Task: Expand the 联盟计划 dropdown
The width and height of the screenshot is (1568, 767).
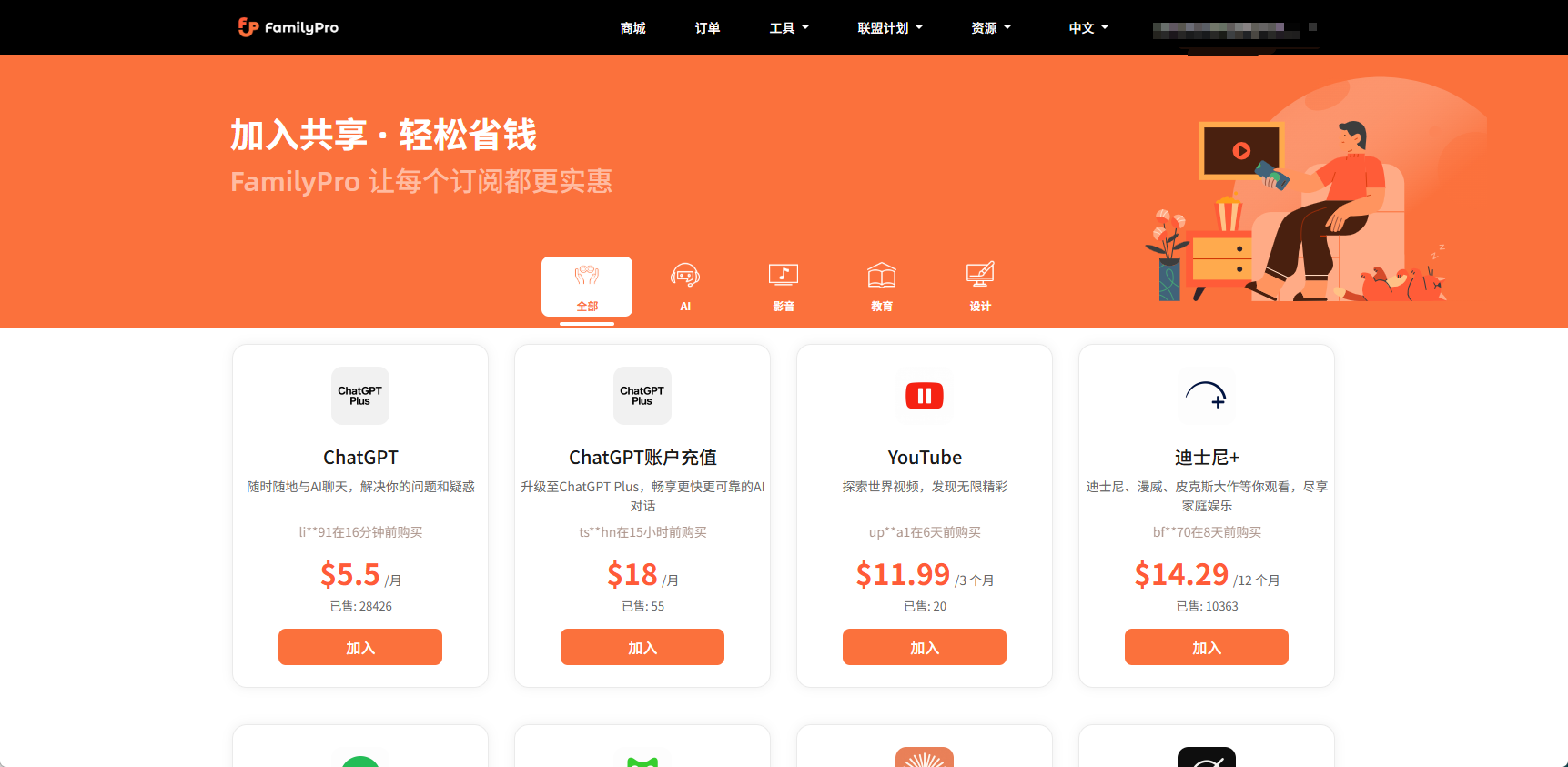Action: tap(890, 28)
